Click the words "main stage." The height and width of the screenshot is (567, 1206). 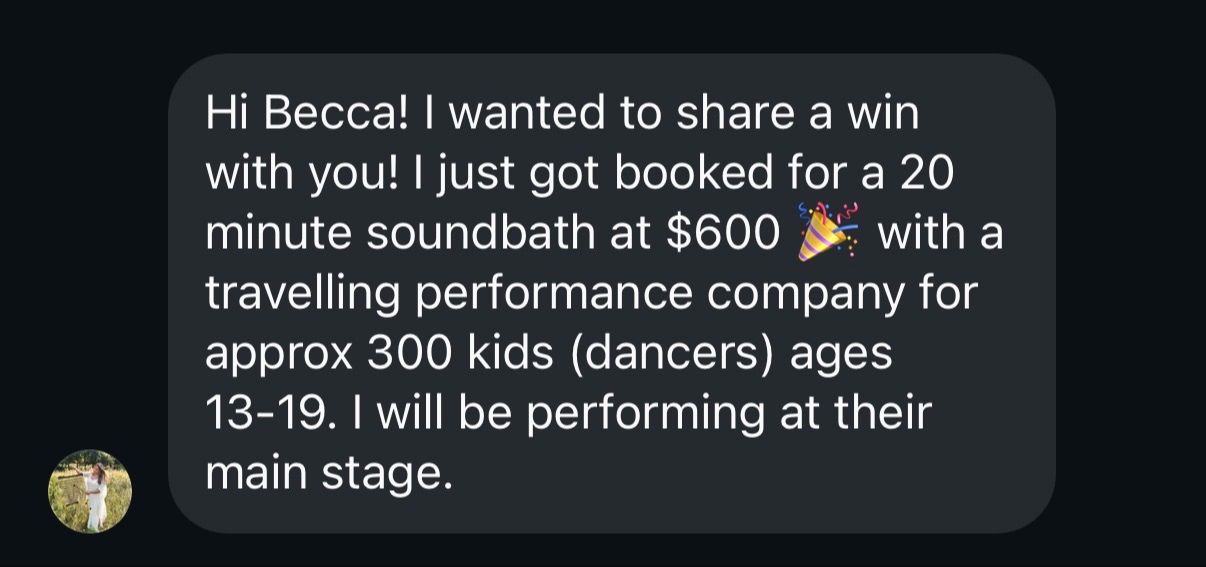[x=323, y=474]
